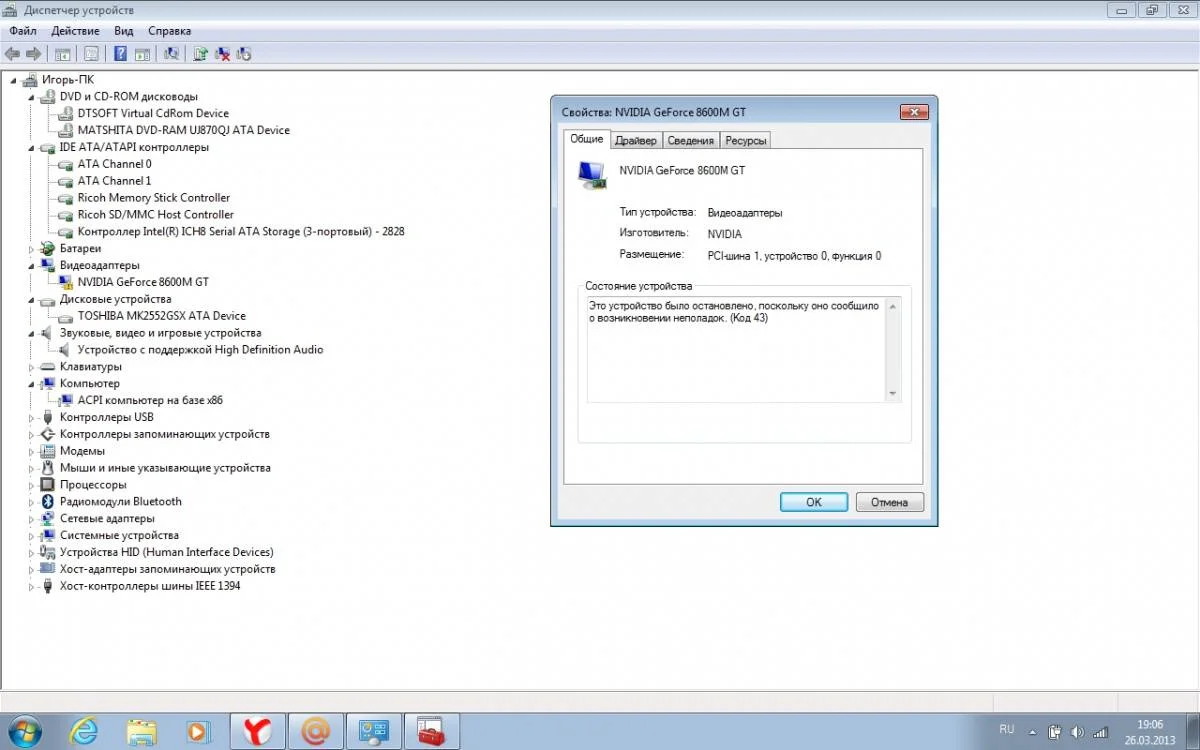Expand the Контроллеры USB category
Viewport: 1200px width, 750px height.
point(32,417)
